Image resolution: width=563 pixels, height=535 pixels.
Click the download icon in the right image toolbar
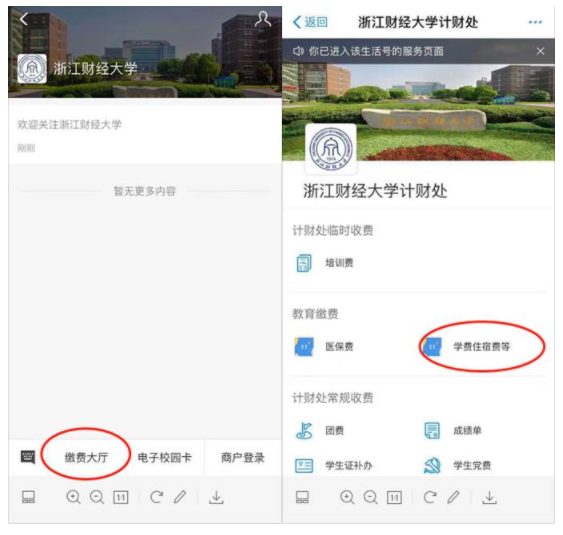[489, 497]
